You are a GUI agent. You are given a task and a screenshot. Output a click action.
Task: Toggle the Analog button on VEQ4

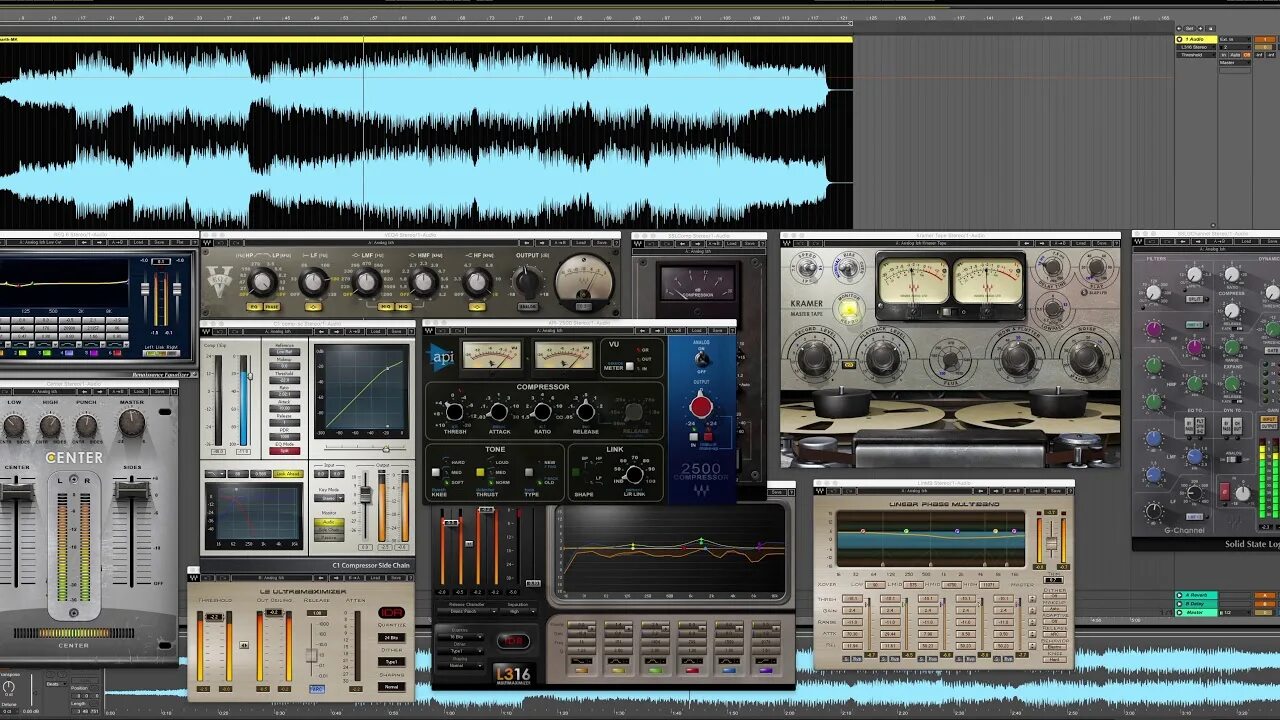(527, 306)
